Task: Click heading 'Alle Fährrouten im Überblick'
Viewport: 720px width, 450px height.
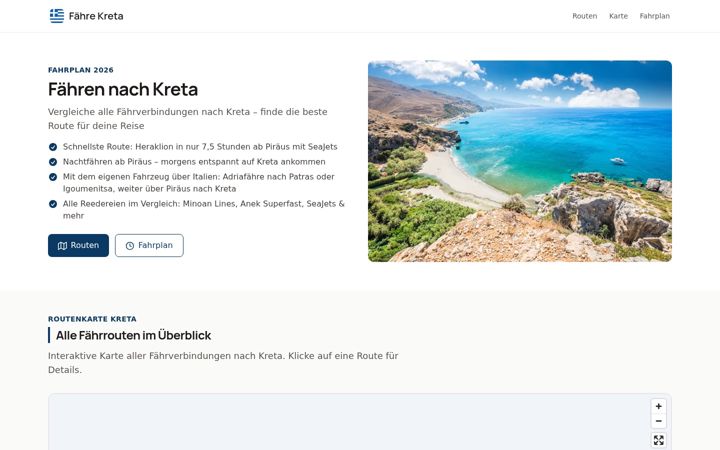Action: (134, 335)
